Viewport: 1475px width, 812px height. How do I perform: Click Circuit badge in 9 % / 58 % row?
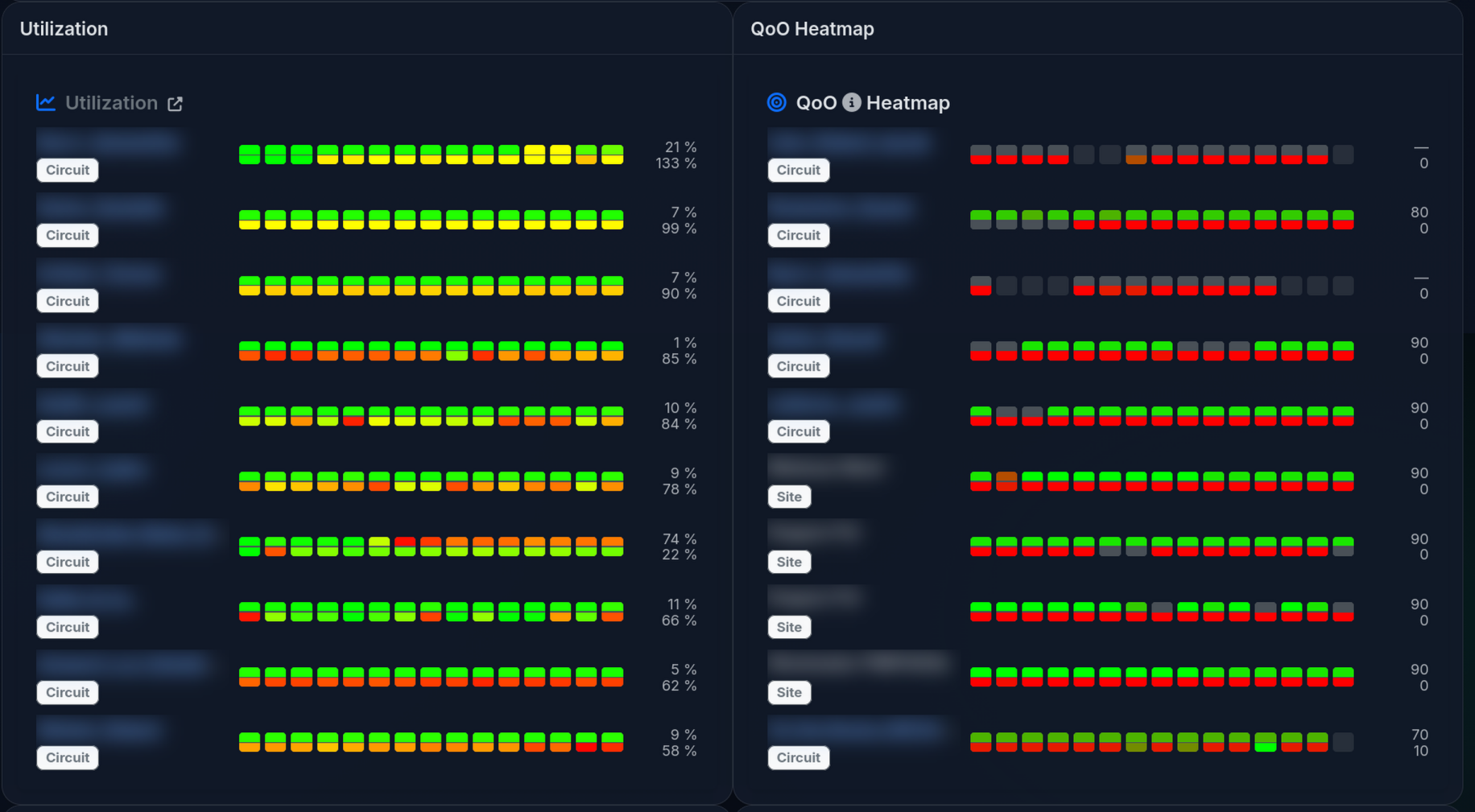pos(68,757)
